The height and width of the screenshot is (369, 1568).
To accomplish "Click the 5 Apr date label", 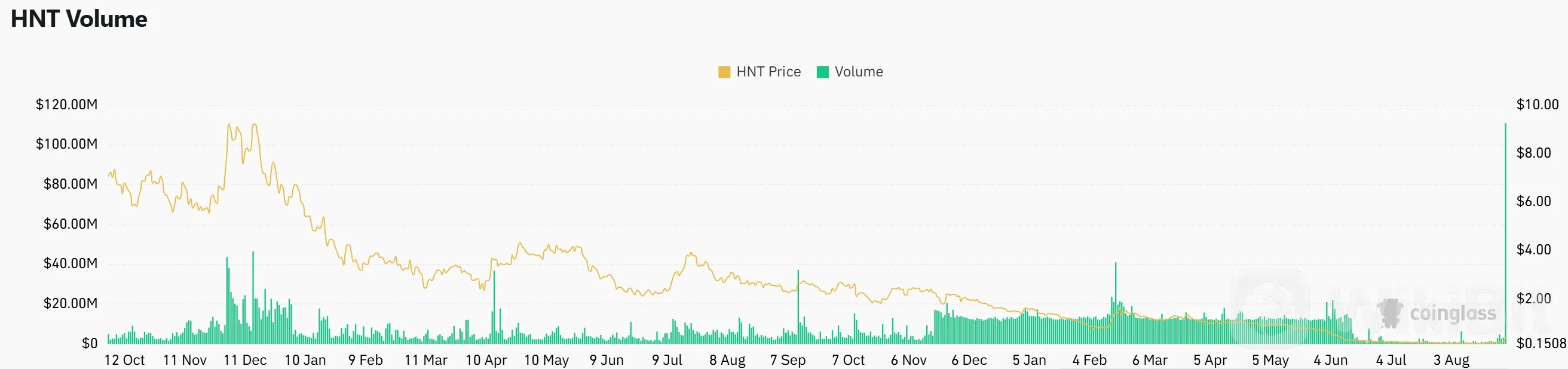I will (x=1210, y=361).
